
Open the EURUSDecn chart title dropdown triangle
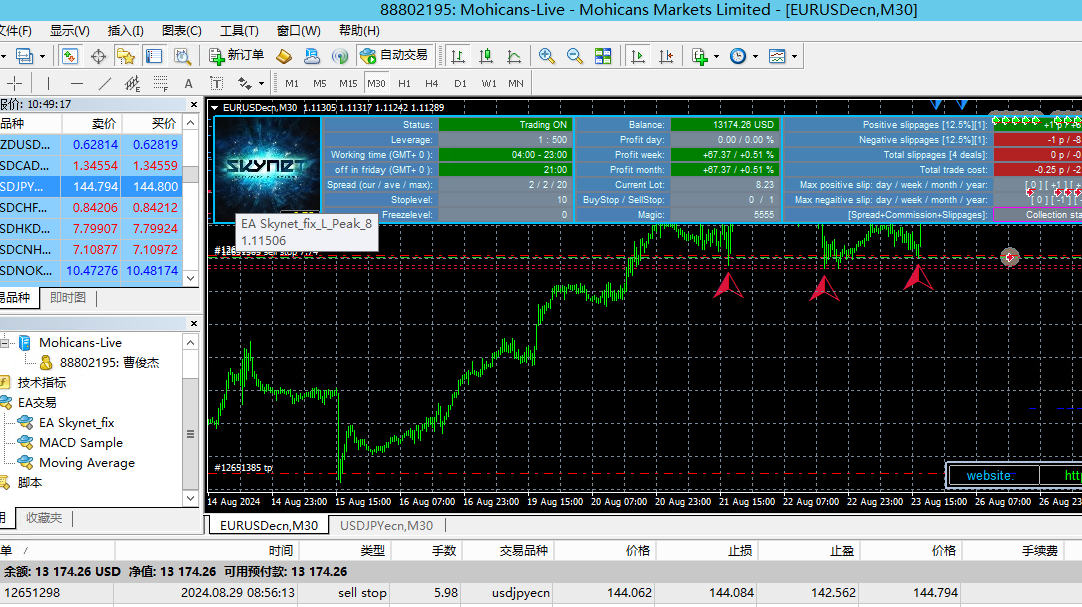[x=215, y=108]
